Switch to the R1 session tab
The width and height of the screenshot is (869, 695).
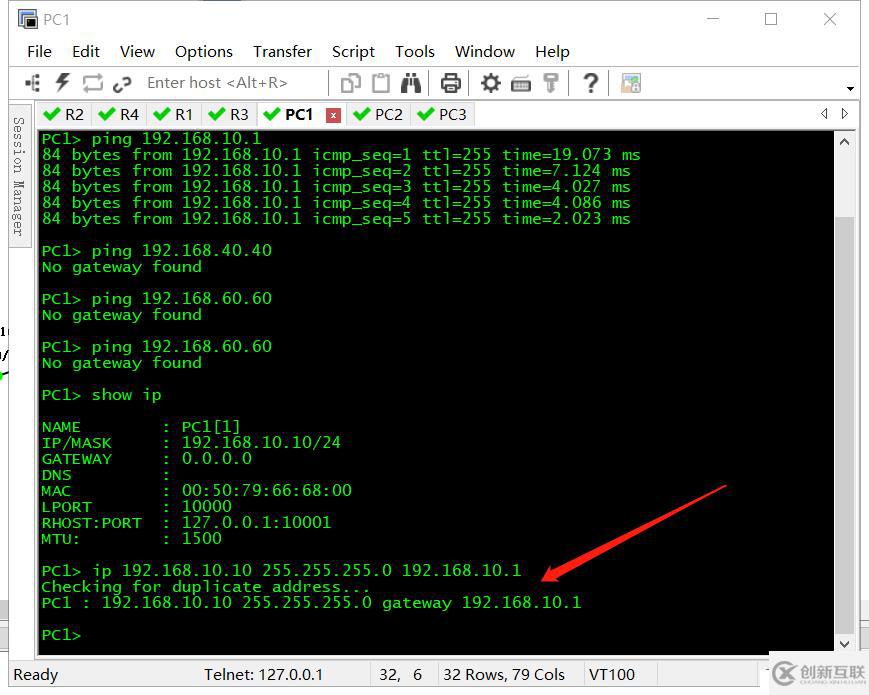pyautogui.click(x=173, y=115)
